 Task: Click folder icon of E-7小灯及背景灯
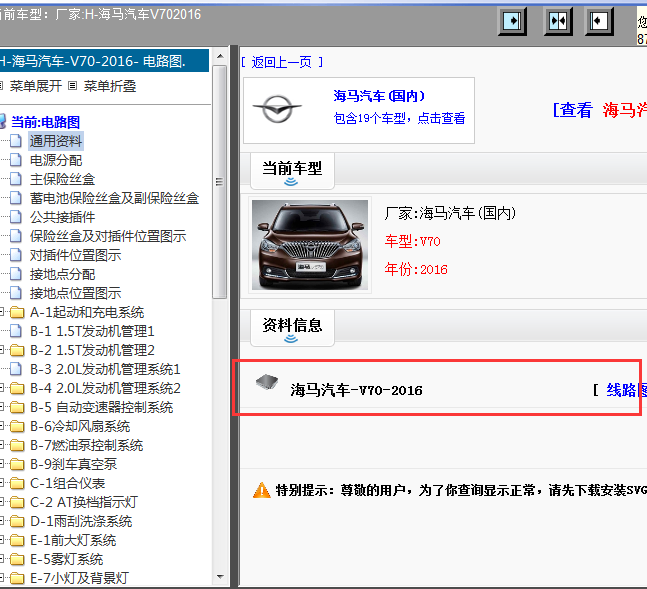pyautogui.click(x=17, y=578)
